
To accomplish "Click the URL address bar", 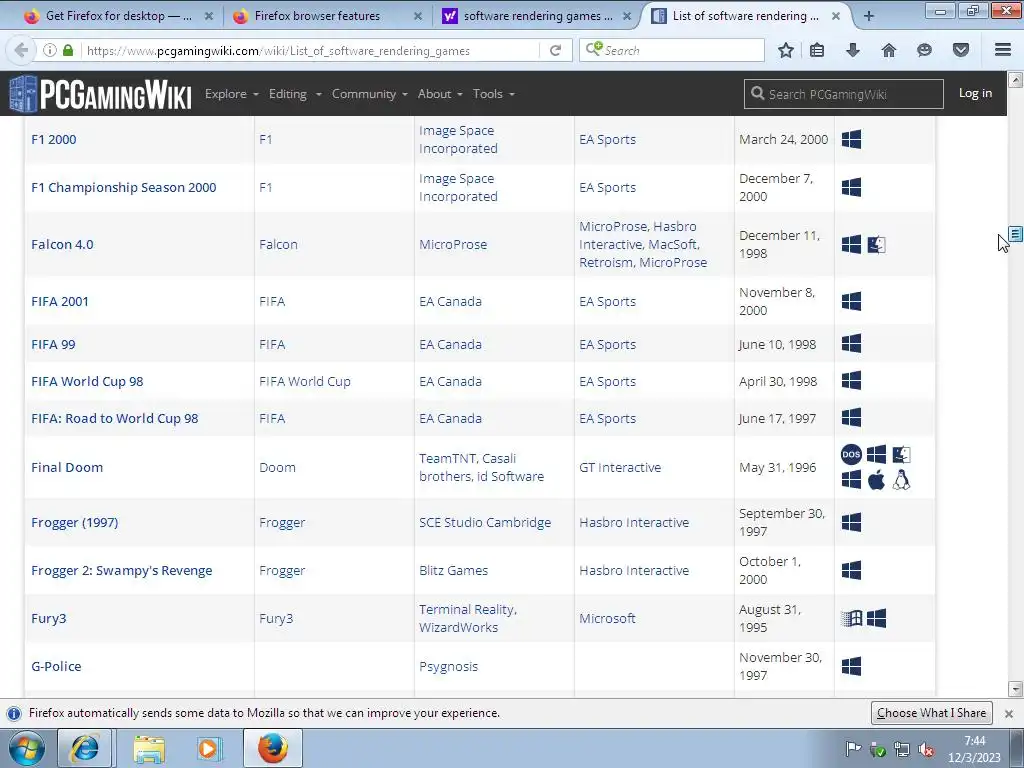I will coord(312,50).
